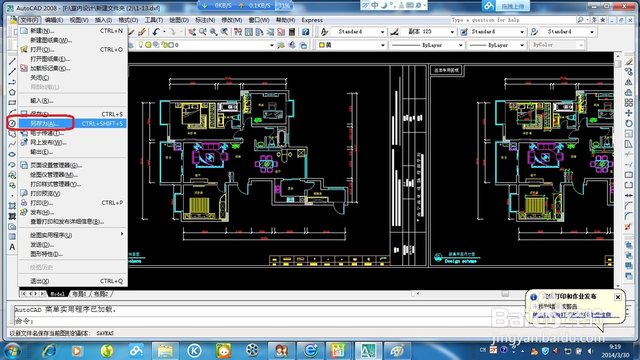Select the Circle draw tool
The height and width of the screenshot is (360, 640).
12,123
